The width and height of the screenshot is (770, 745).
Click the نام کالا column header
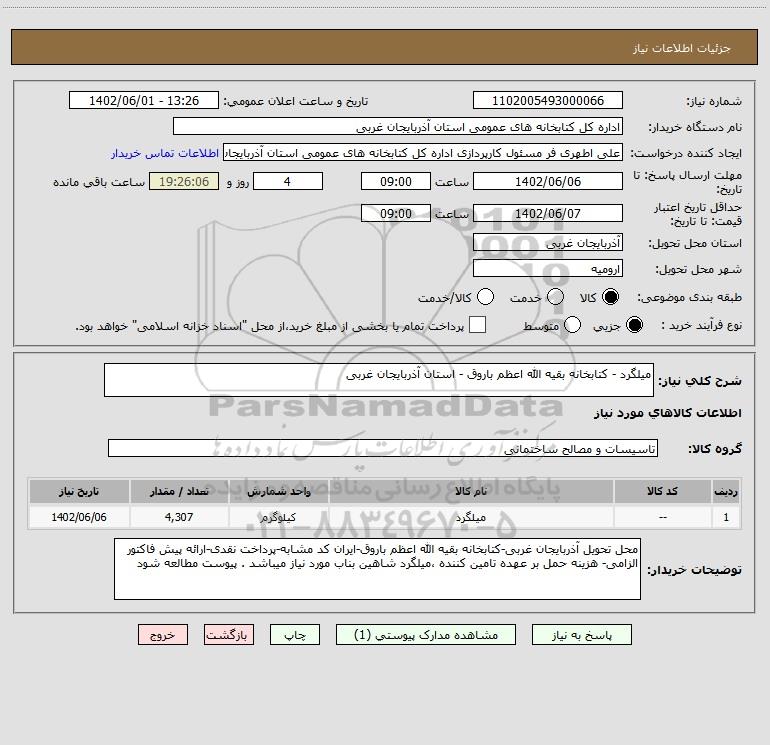tap(471, 491)
